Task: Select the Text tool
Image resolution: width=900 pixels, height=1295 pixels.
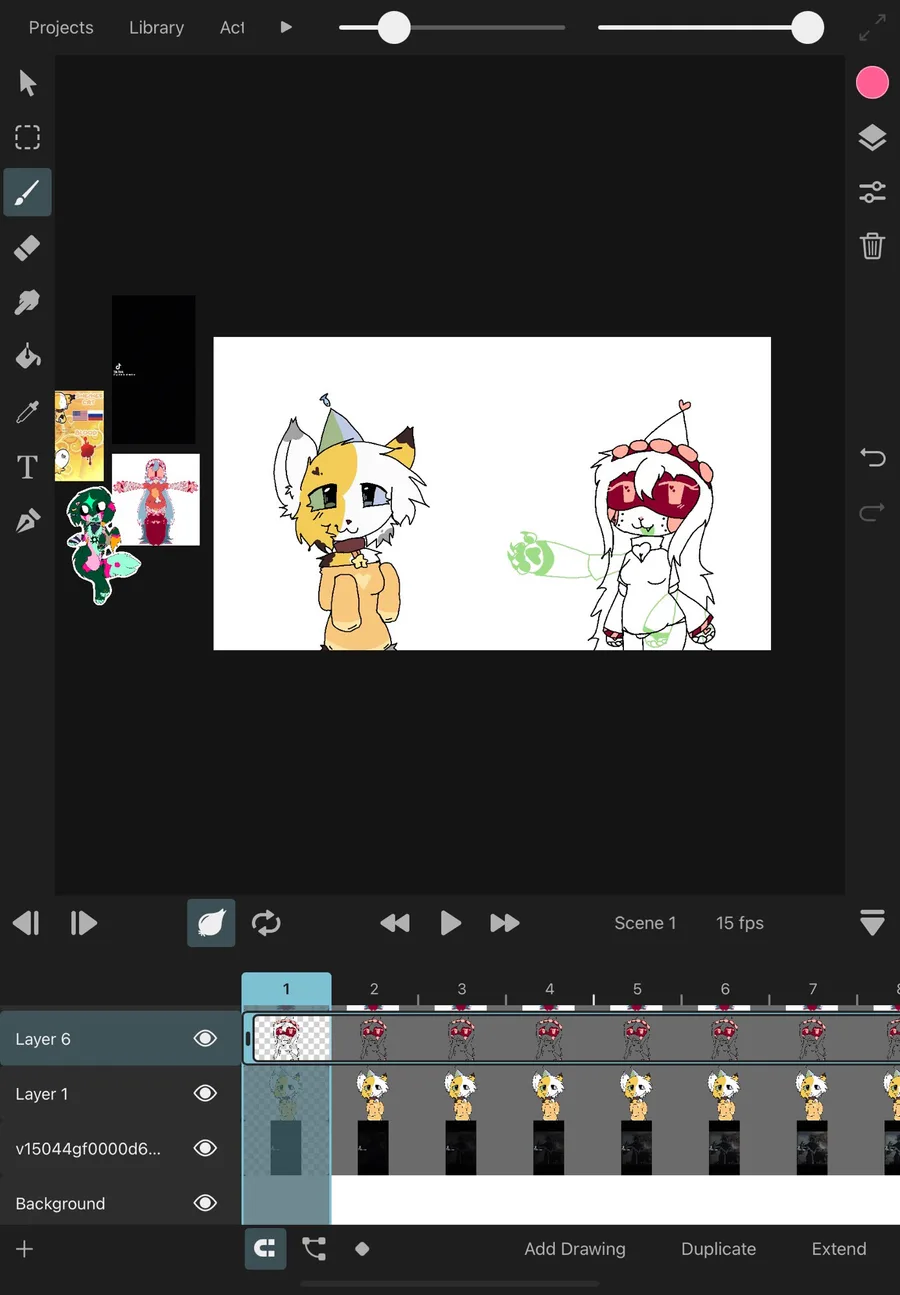Action: pos(27,466)
